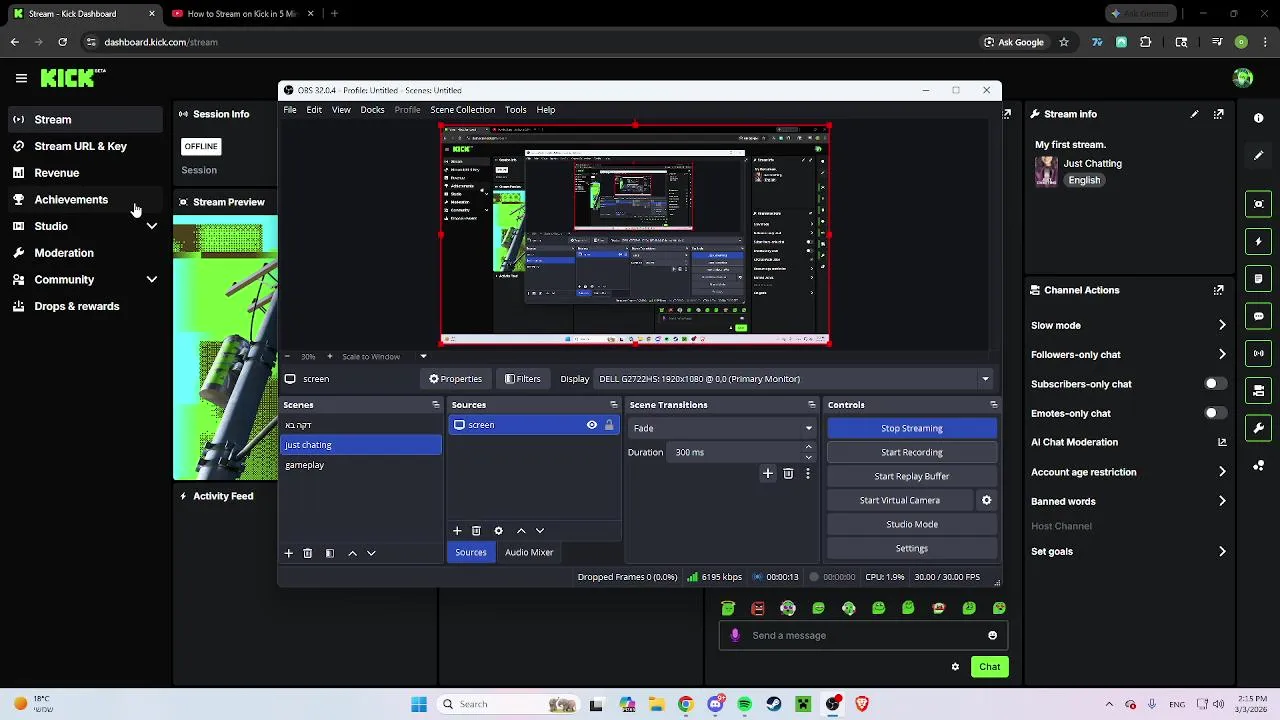Click Start Replay Buffer button
This screenshot has width=1280, height=720.
pos(912,476)
